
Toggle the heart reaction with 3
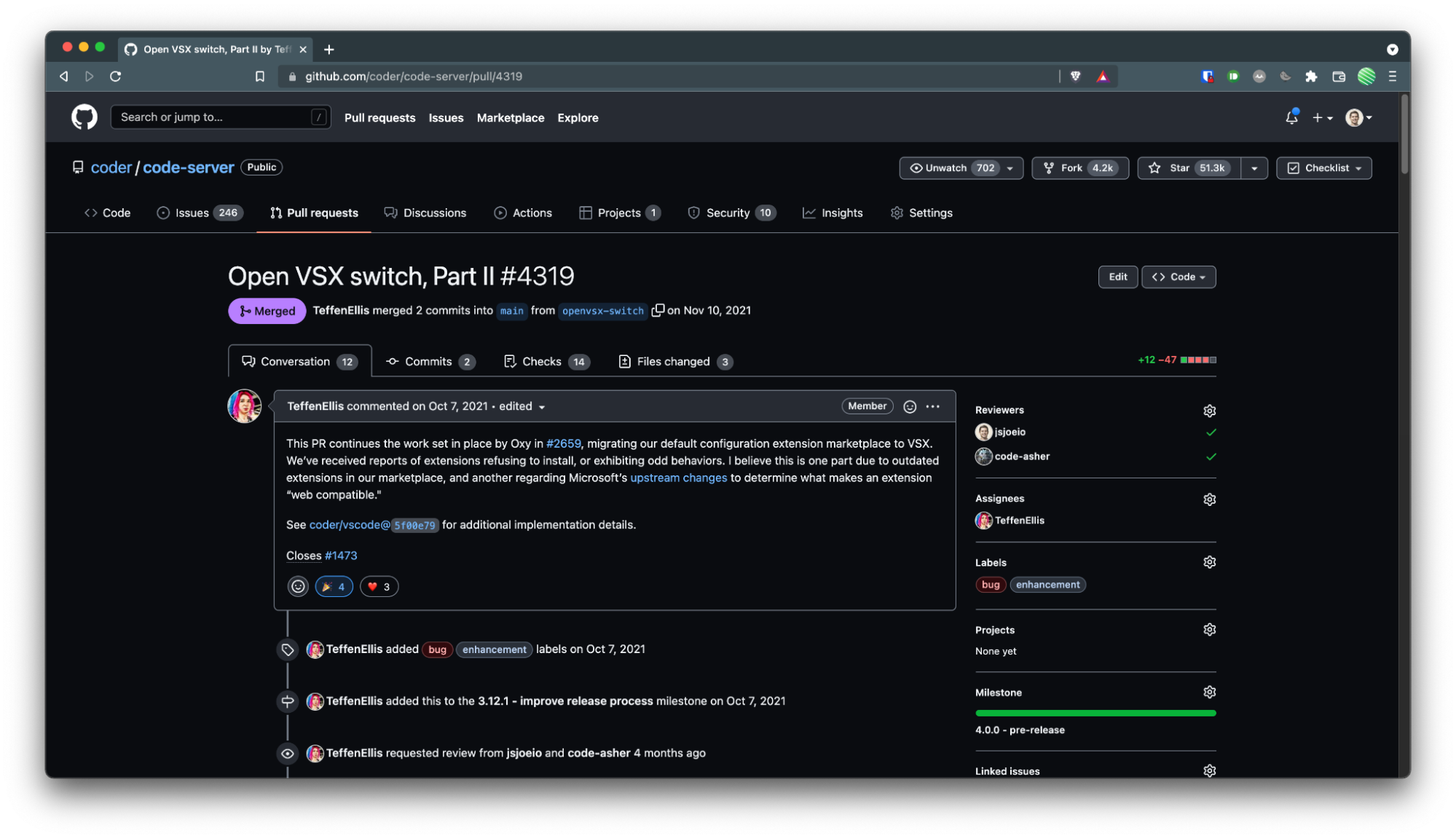[x=379, y=587]
